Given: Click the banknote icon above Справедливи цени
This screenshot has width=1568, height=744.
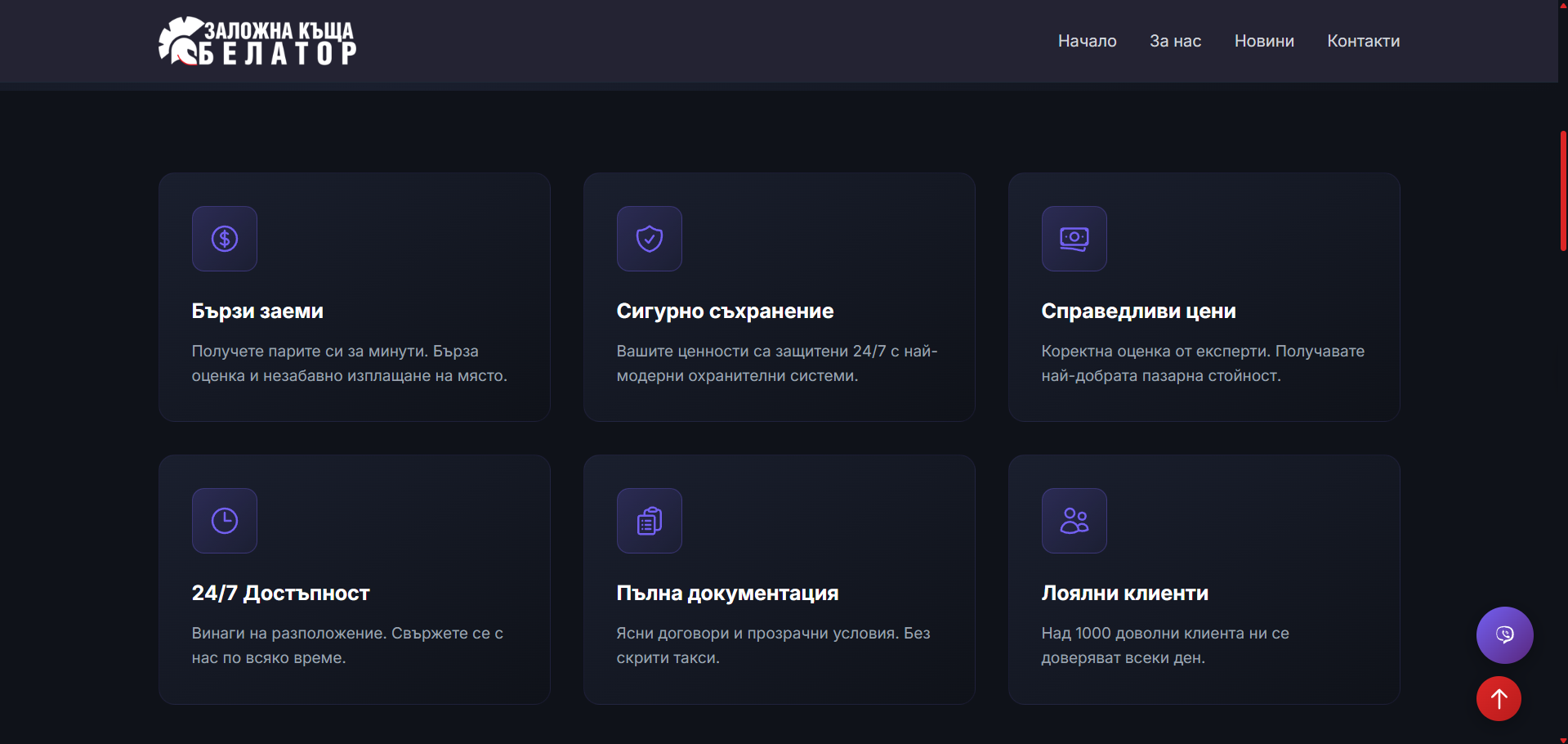Looking at the screenshot, I should 1074,239.
